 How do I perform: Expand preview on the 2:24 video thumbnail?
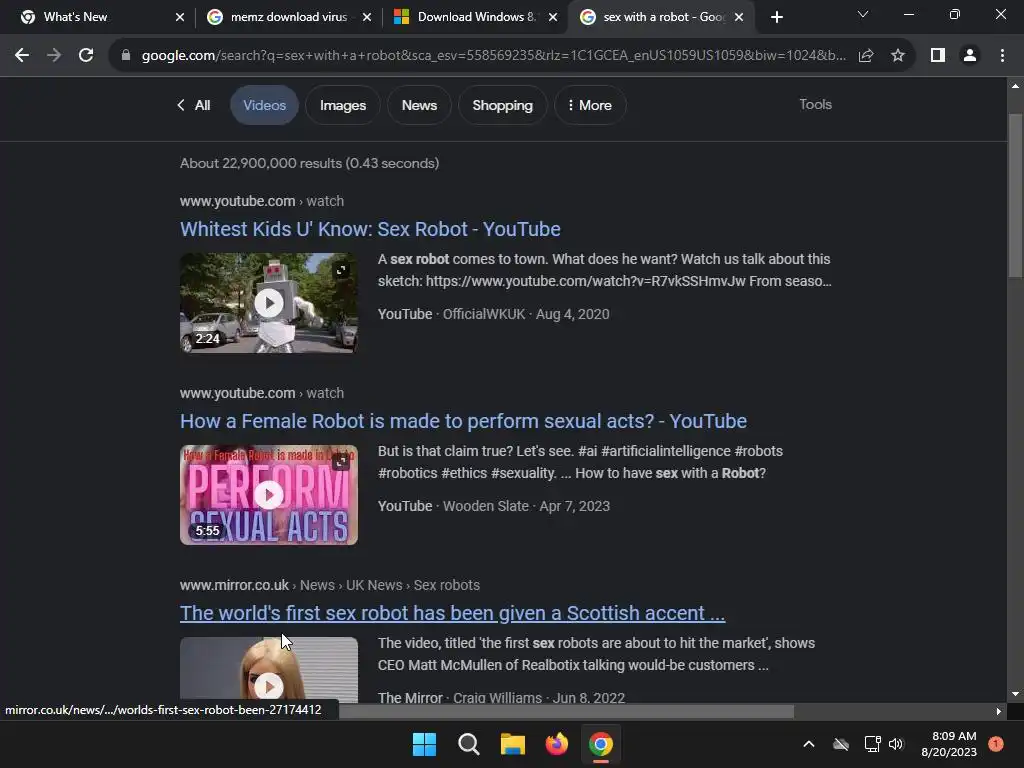(341, 270)
